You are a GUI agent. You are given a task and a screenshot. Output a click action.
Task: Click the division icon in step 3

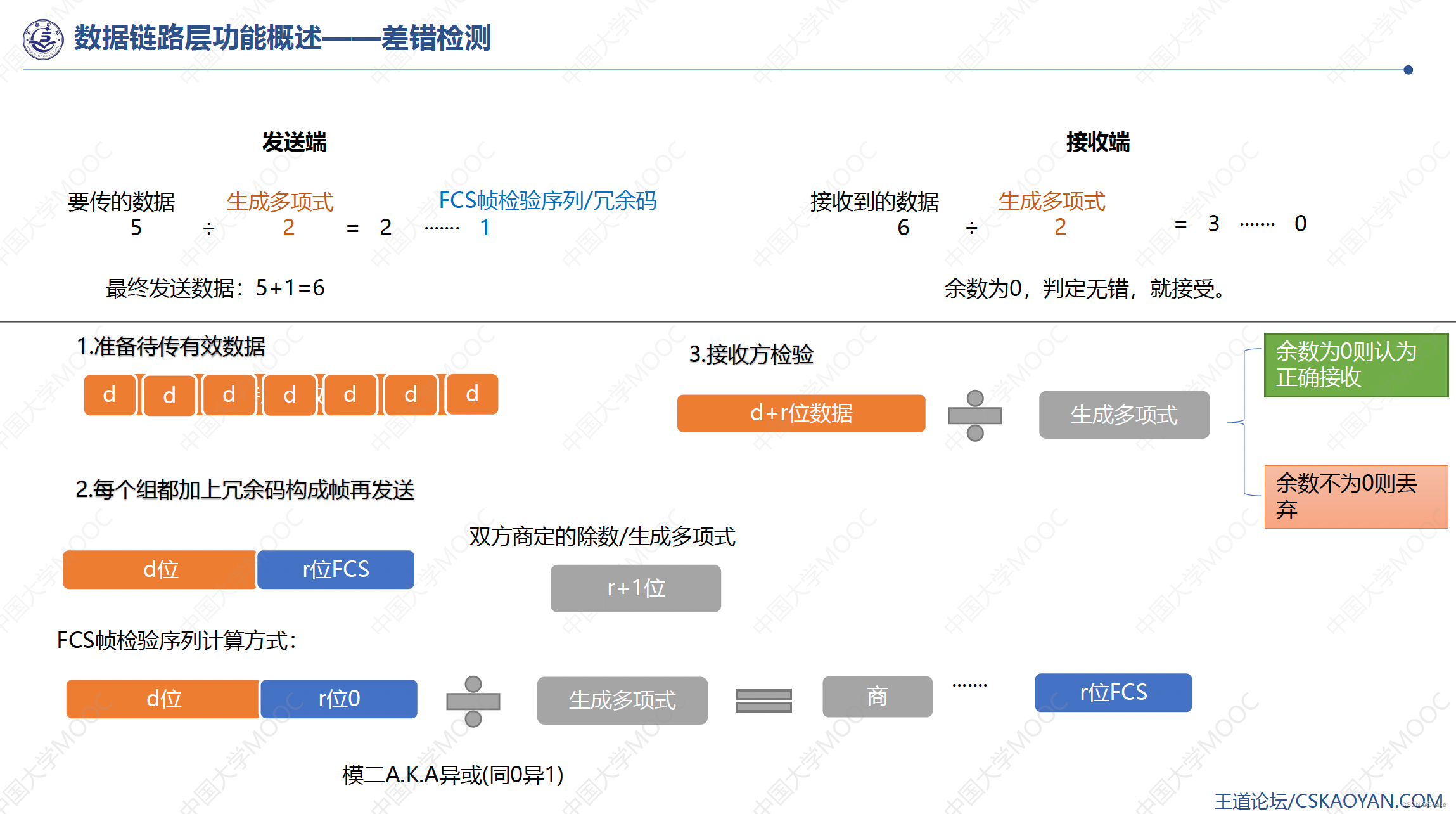[975, 416]
